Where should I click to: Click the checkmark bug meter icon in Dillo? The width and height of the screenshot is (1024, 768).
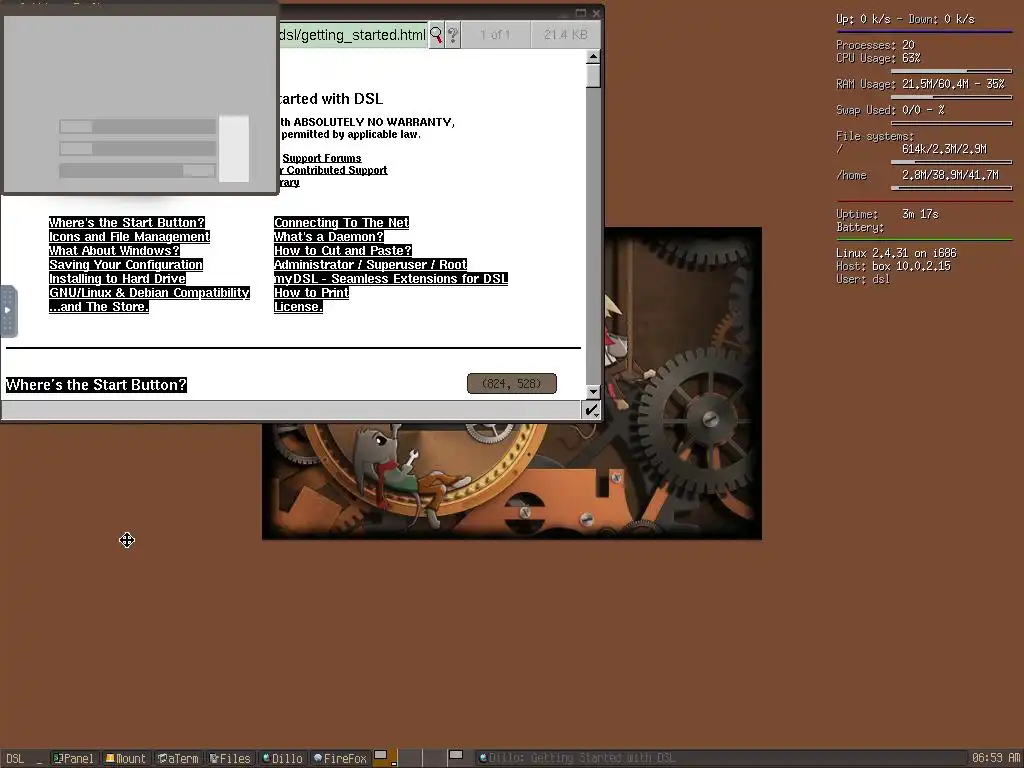pos(591,410)
